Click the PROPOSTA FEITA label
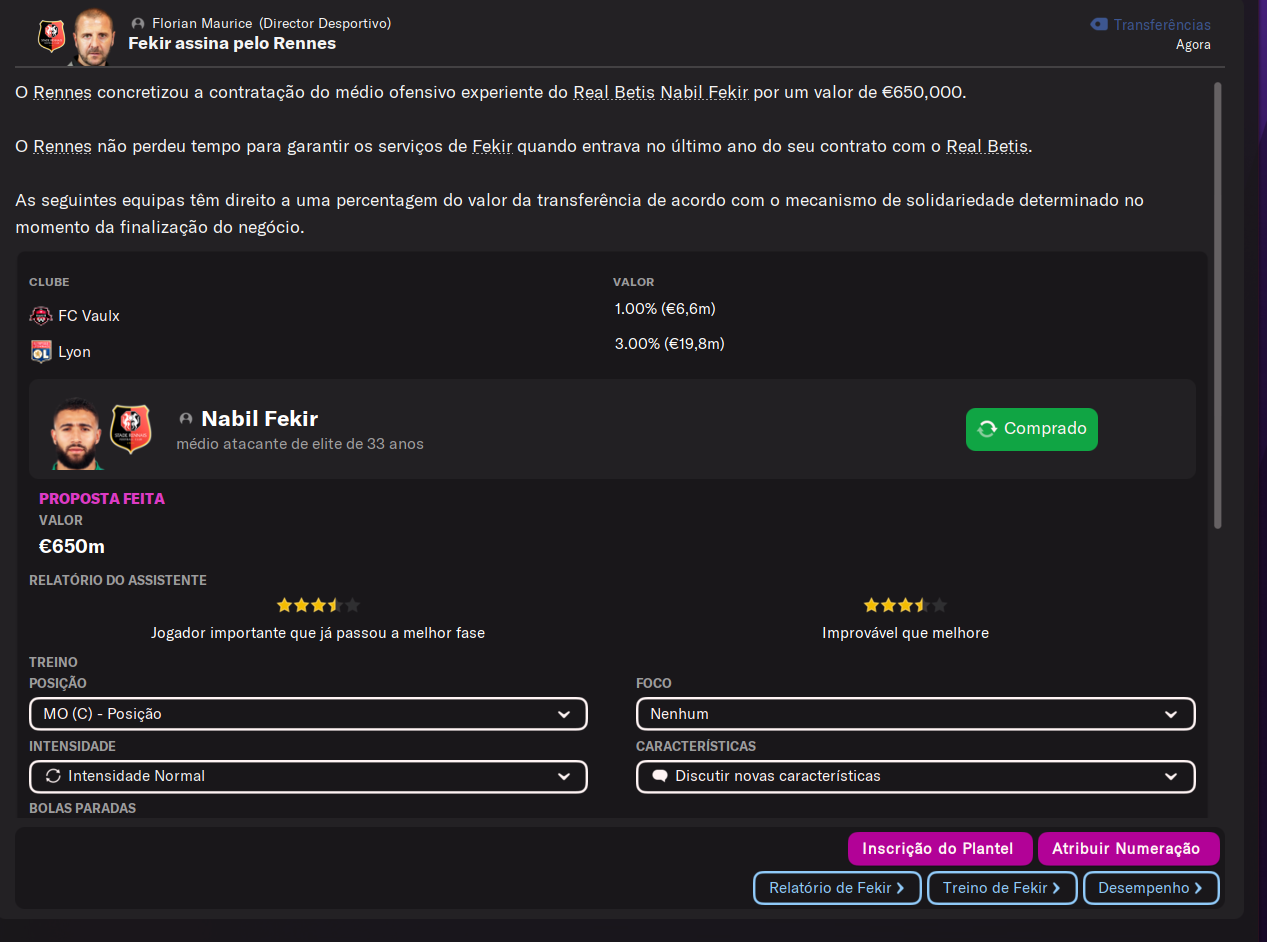1267x942 pixels. [x=102, y=498]
